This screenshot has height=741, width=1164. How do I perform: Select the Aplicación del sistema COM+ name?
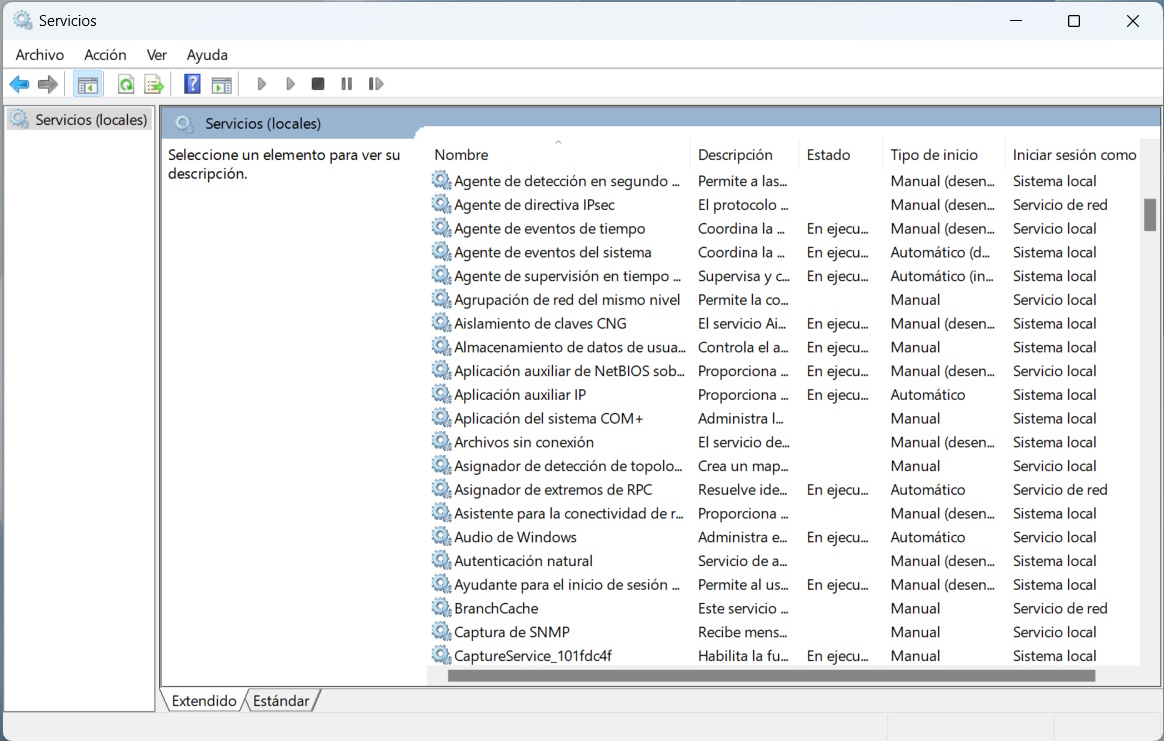[x=549, y=419]
